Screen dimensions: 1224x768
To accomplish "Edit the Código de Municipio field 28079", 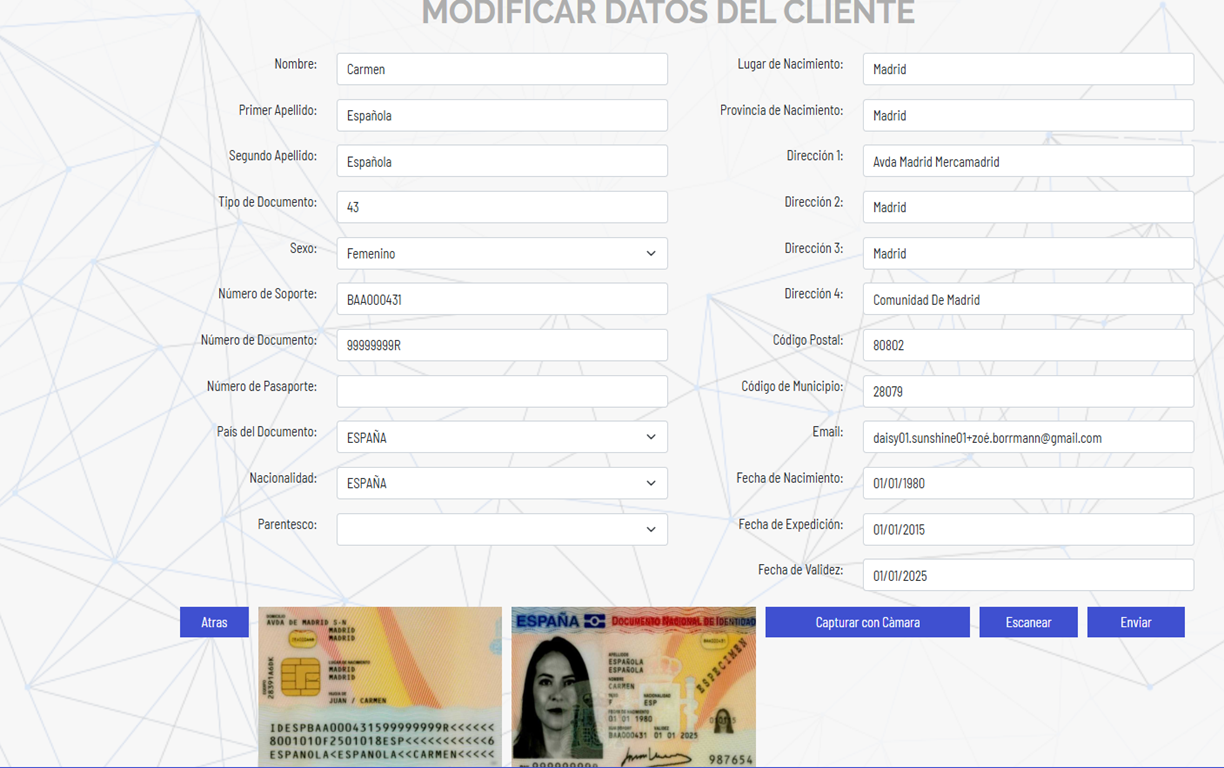I will pos(1028,391).
